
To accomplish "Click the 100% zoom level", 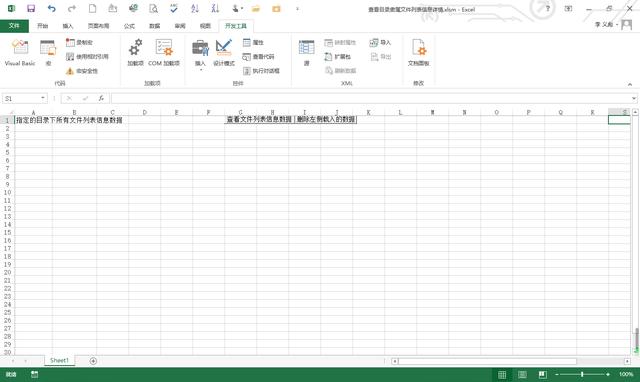I will click(x=626, y=374).
